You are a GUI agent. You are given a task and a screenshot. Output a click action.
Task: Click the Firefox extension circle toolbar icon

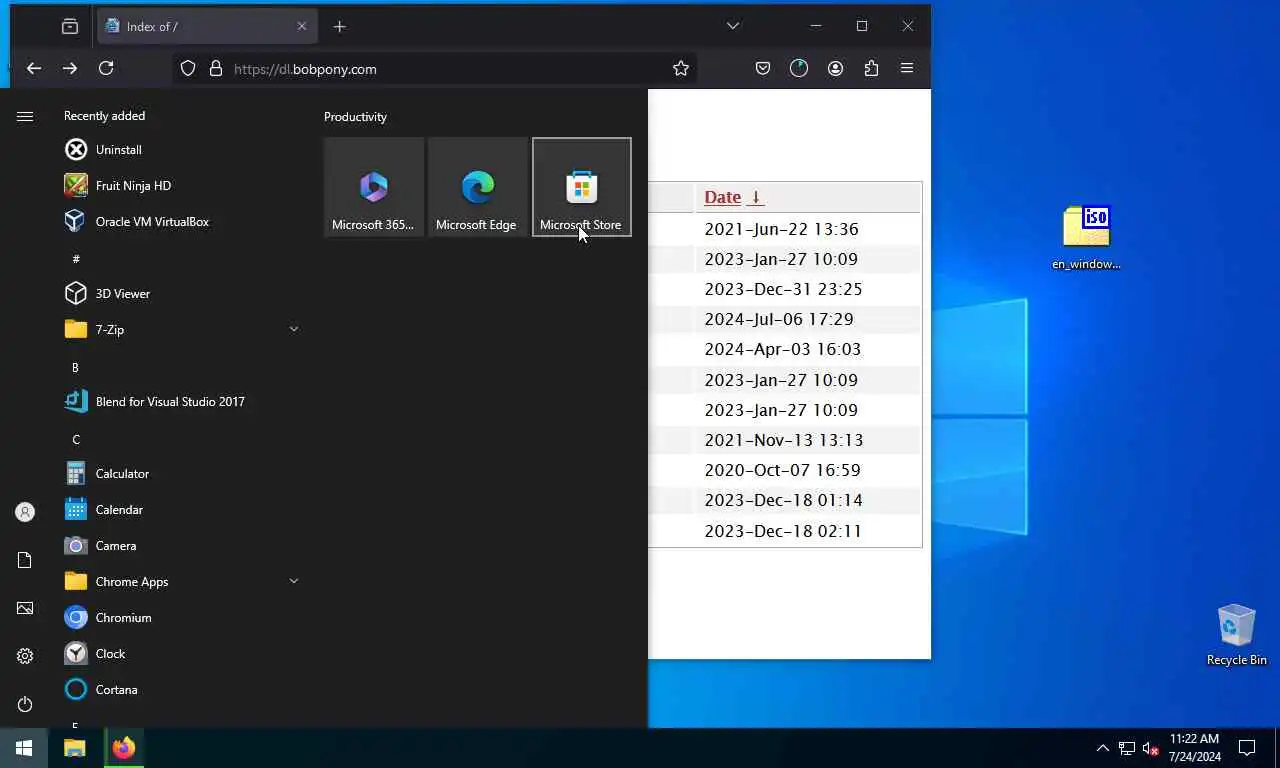tap(799, 68)
